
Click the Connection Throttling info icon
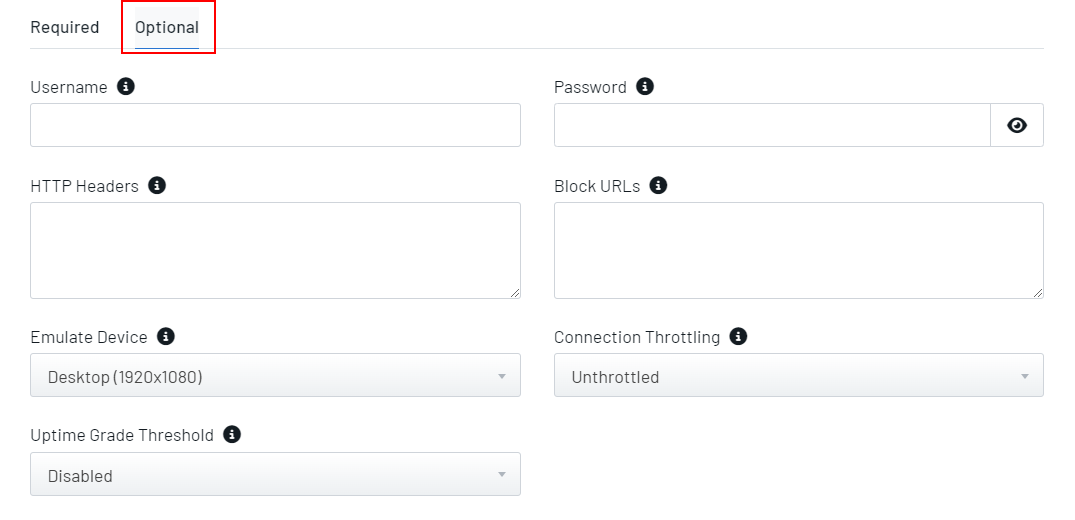738,336
